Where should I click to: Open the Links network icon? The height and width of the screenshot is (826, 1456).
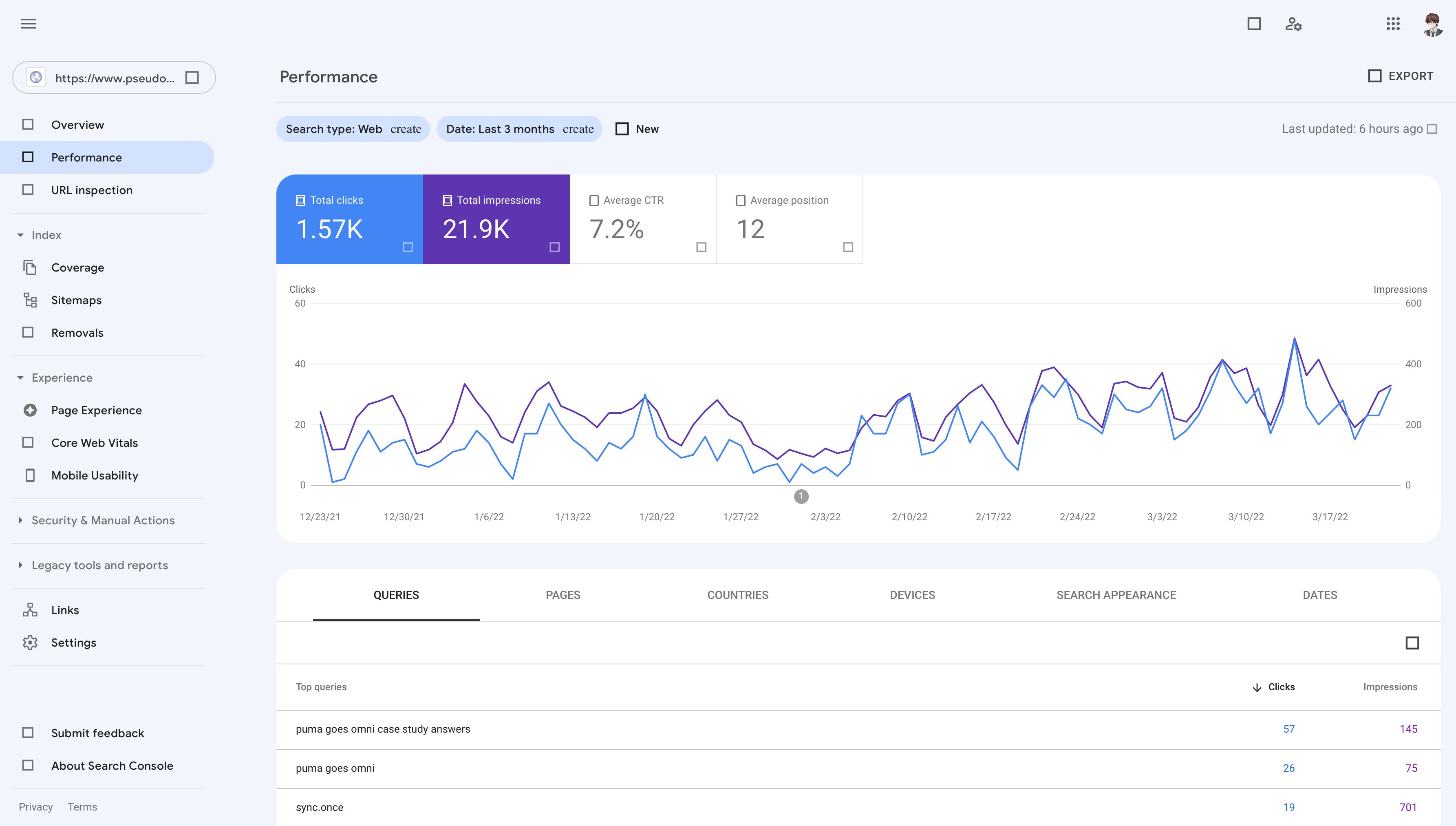[x=30, y=610]
